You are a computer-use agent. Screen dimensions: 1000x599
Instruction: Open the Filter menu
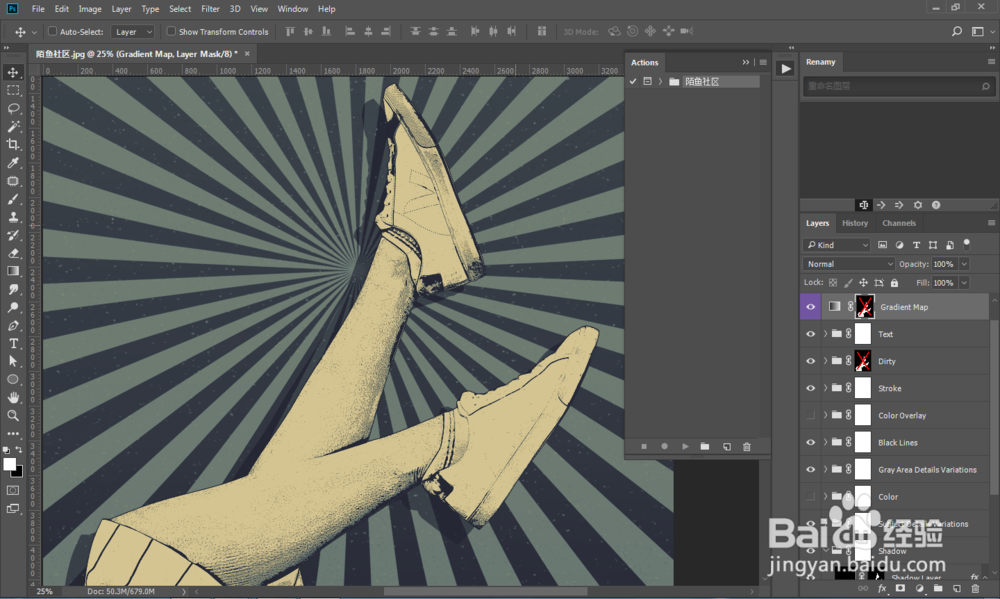coord(210,9)
